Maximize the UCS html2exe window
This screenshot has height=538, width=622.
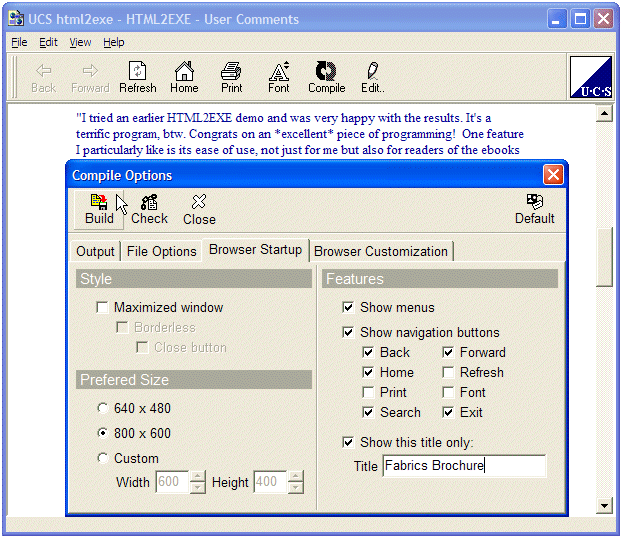pos(580,19)
